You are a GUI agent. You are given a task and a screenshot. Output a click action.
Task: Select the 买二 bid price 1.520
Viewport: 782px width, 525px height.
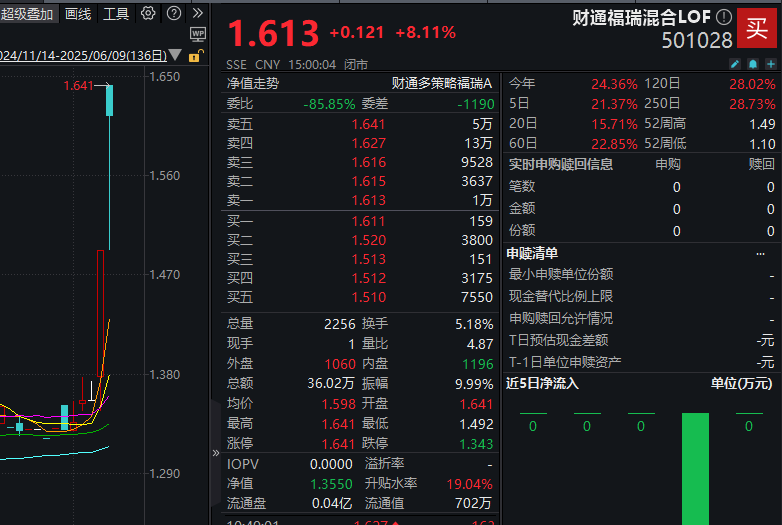pos(368,240)
